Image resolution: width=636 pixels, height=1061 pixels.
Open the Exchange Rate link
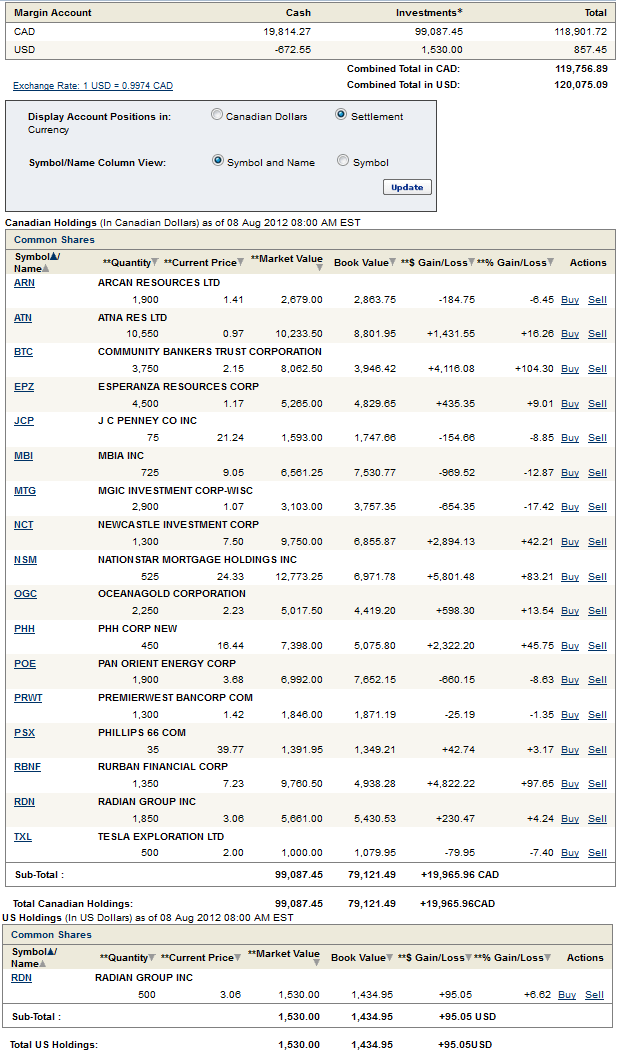click(x=92, y=86)
